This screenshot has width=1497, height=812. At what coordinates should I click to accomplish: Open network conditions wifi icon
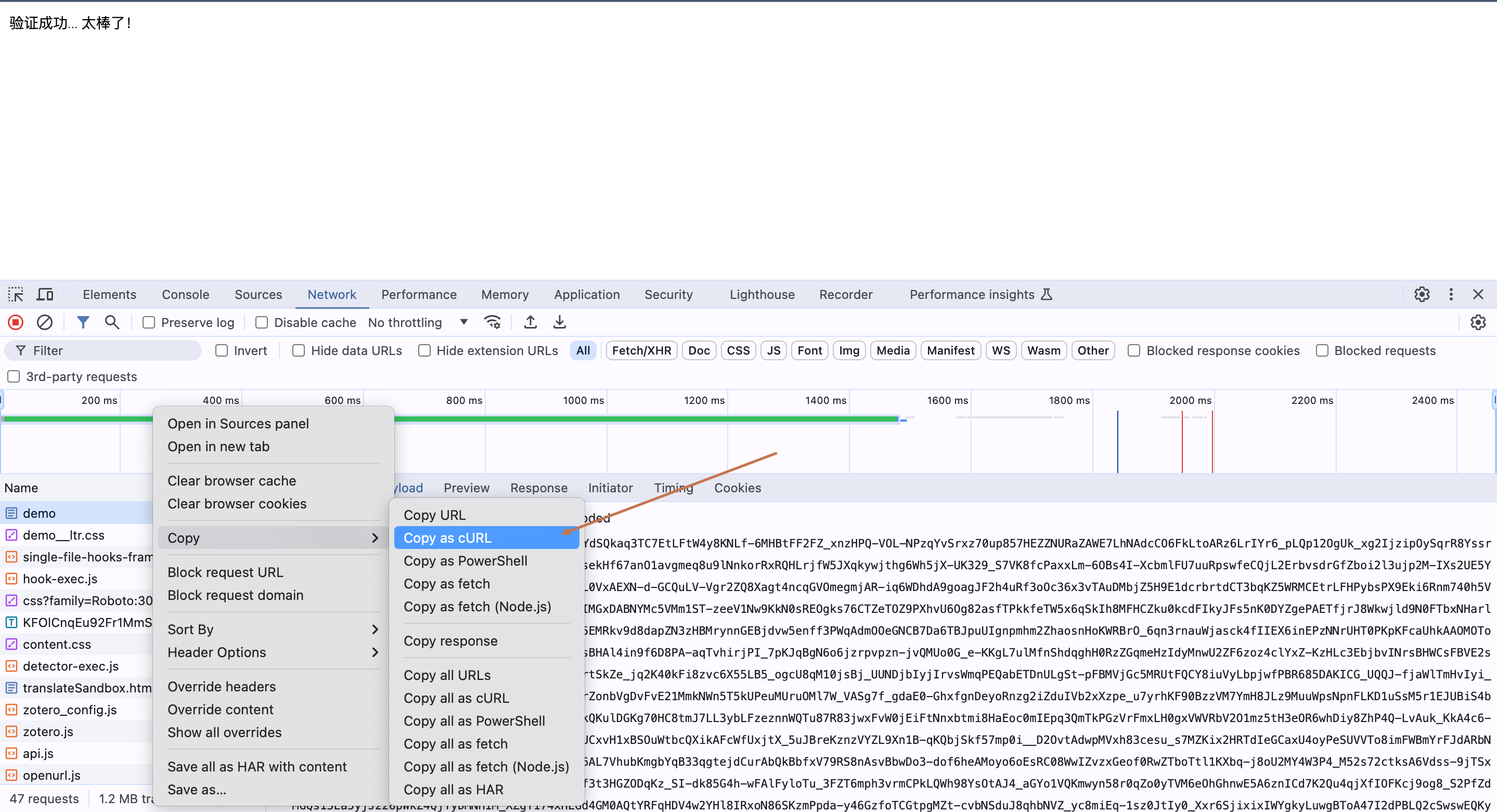click(x=492, y=322)
